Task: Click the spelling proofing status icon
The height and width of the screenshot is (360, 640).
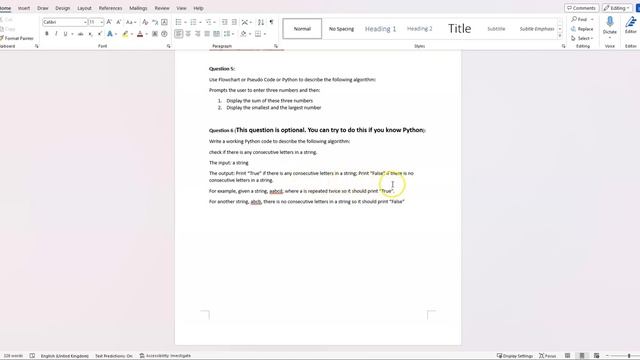Action: 32,356
